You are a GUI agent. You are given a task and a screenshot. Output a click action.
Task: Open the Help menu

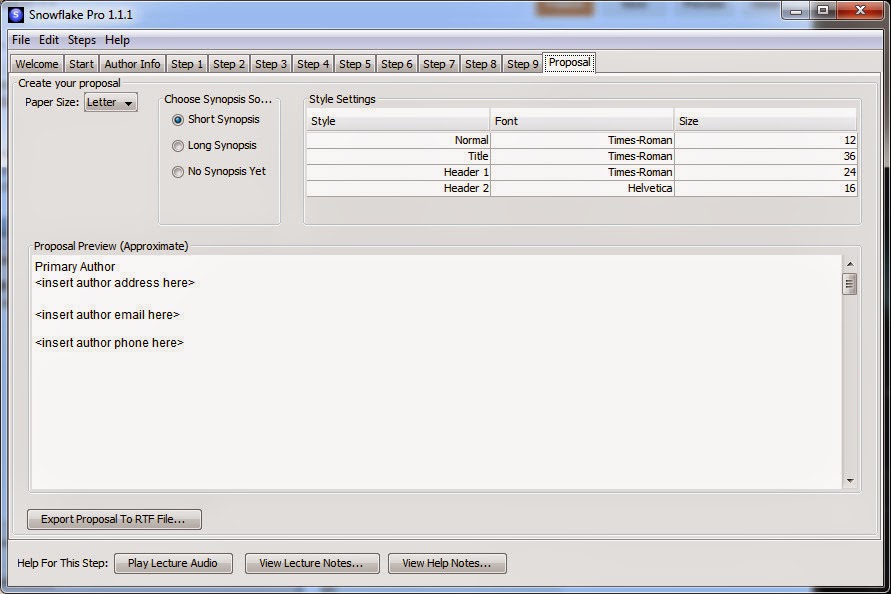[117, 40]
